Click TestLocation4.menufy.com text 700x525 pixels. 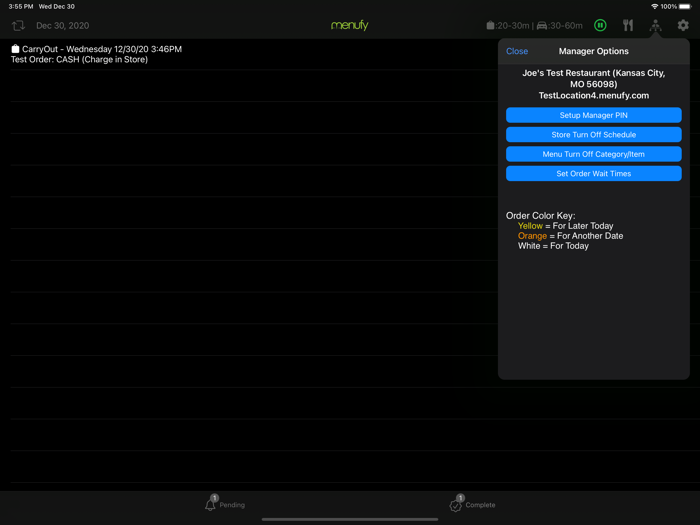pyautogui.click(x=594, y=96)
